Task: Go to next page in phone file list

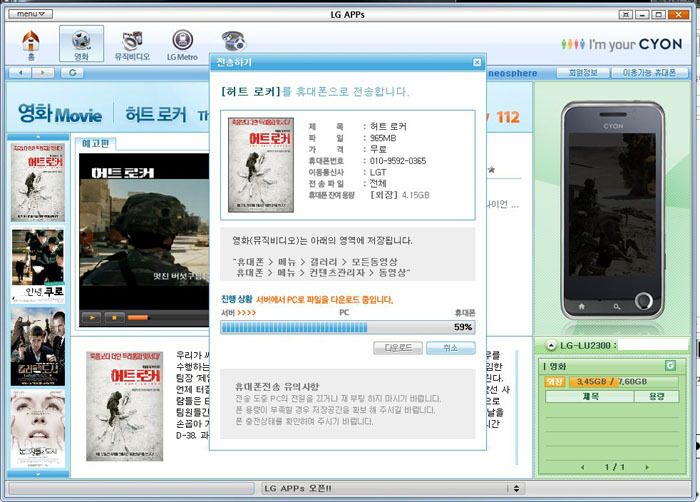Action: pyautogui.click(x=647, y=467)
